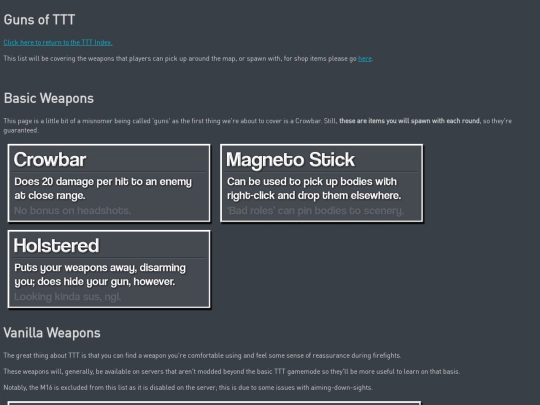Viewport: 540px width, 405px height.
Task: Click the Crowbar damage description text
Action: point(103,188)
